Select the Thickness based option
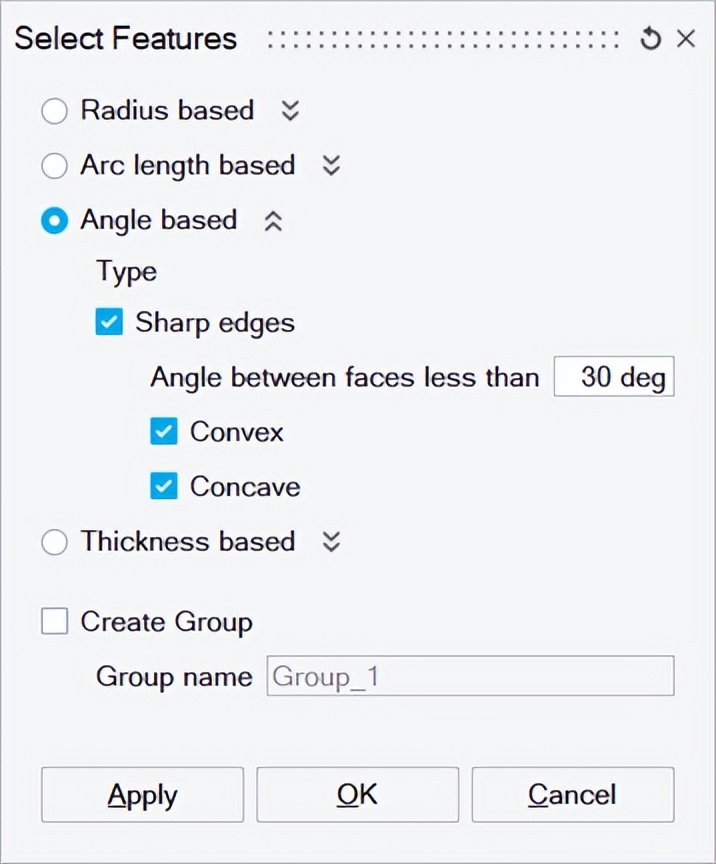The image size is (716, 864). (54, 541)
